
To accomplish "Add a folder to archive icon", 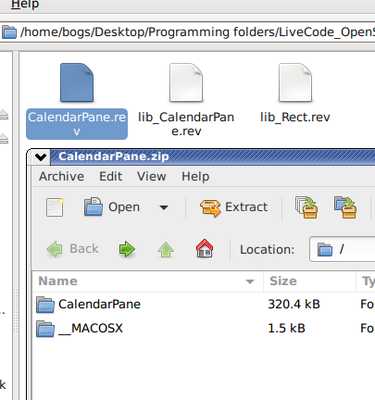I will coord(345,207).
